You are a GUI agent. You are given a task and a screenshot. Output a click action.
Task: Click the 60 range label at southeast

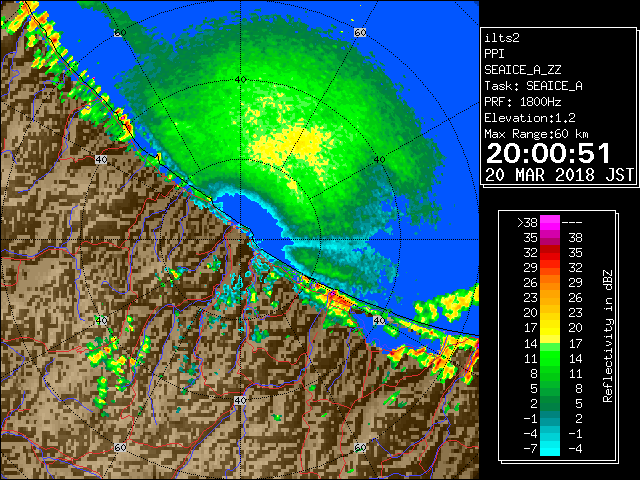pyautogui.click(x=360, y=448)
